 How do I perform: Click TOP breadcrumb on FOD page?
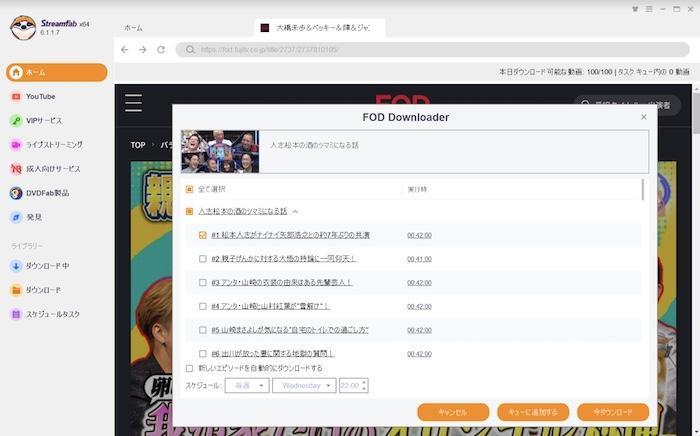tap(138, 145)
